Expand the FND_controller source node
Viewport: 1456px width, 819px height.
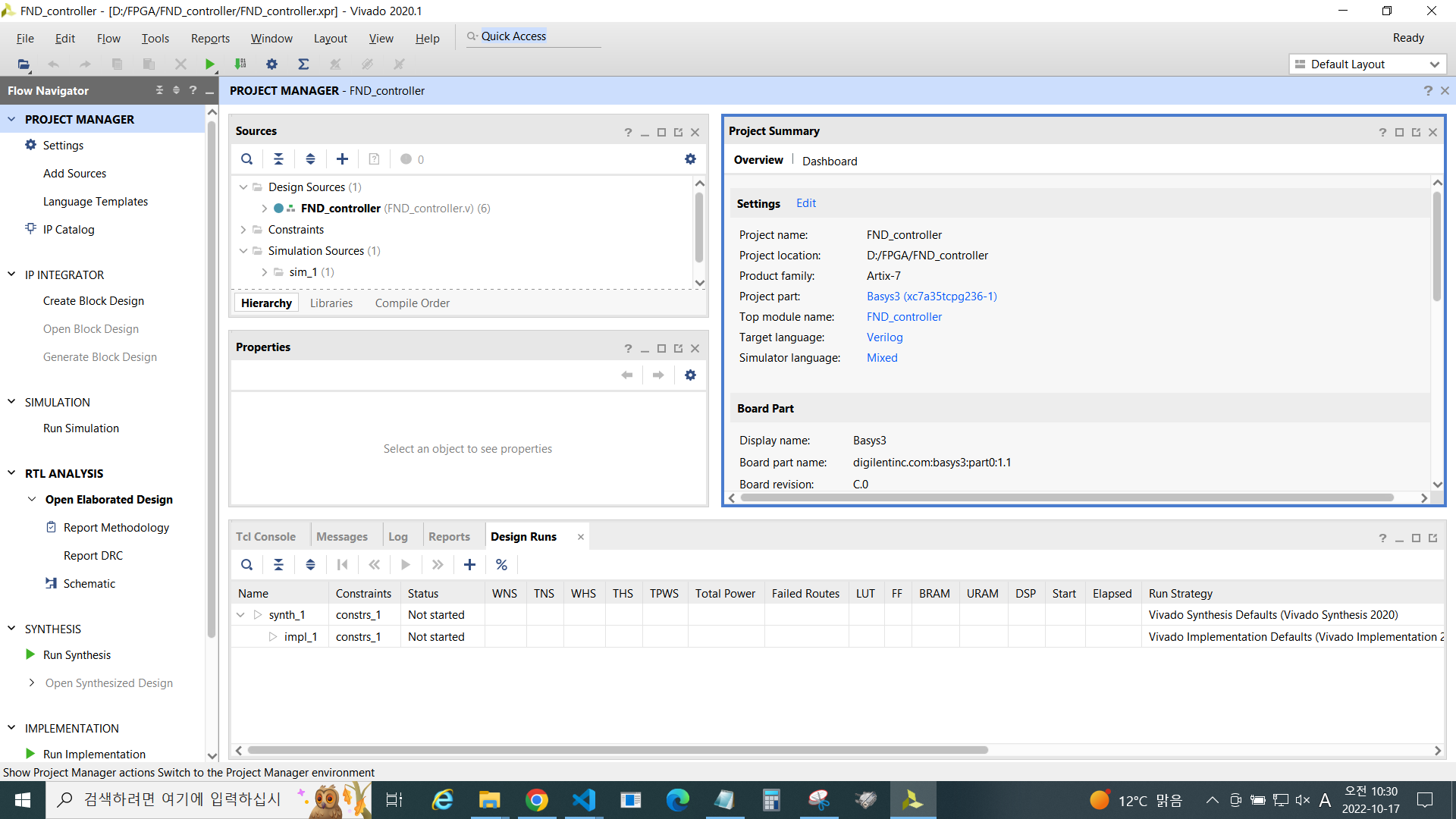[264, 209]
